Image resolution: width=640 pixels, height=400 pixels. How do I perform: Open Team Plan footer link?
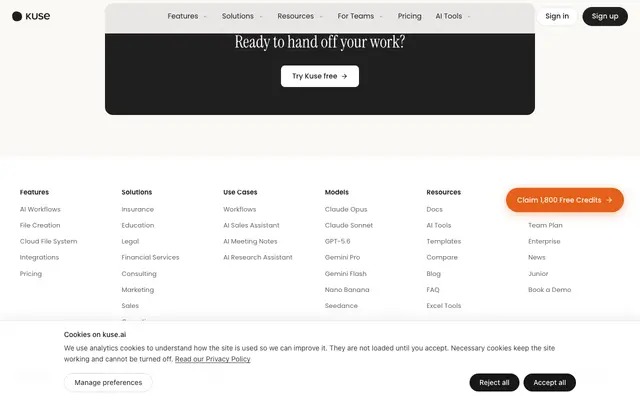545,225
